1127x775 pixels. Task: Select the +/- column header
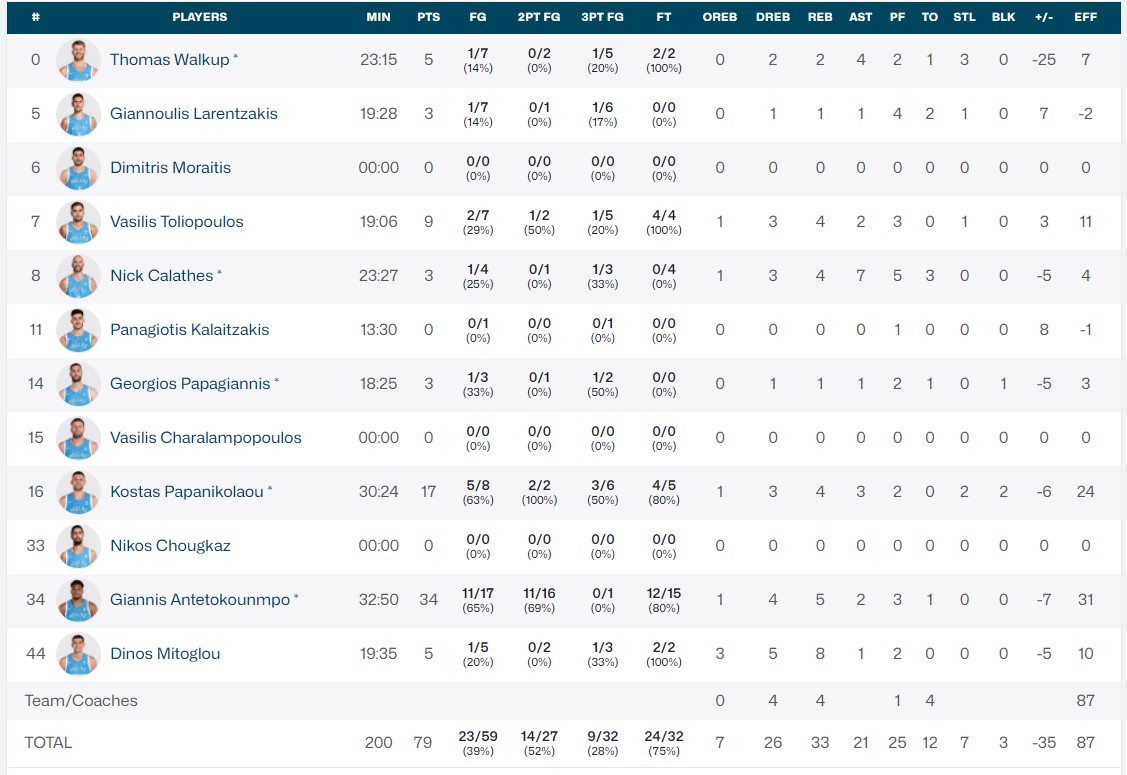pyautogui.click(x=1044, y=17)
